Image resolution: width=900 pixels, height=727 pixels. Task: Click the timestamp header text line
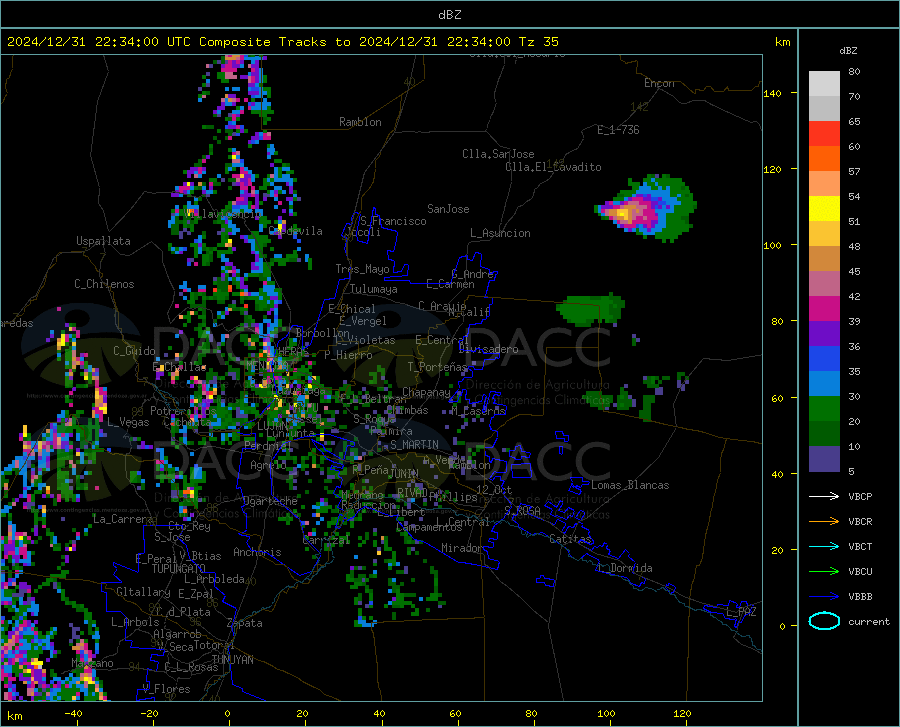pos(283,42)
